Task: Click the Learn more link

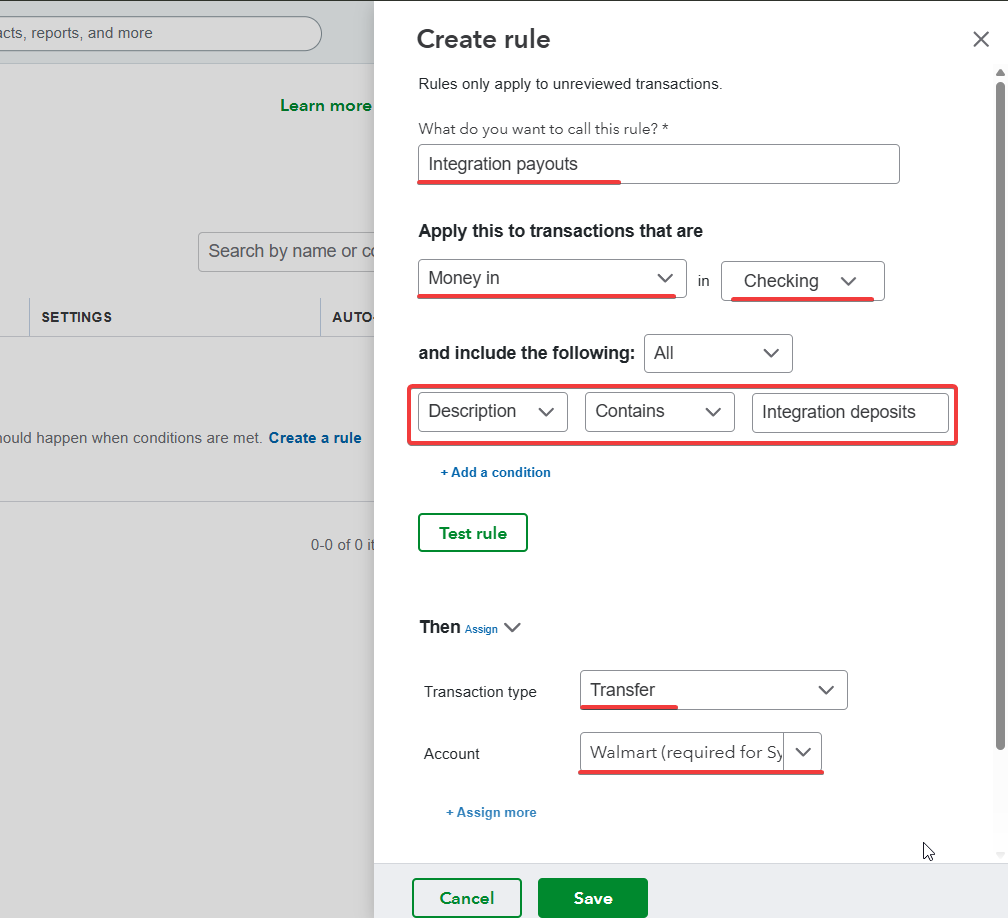Action: coord(325,106)
